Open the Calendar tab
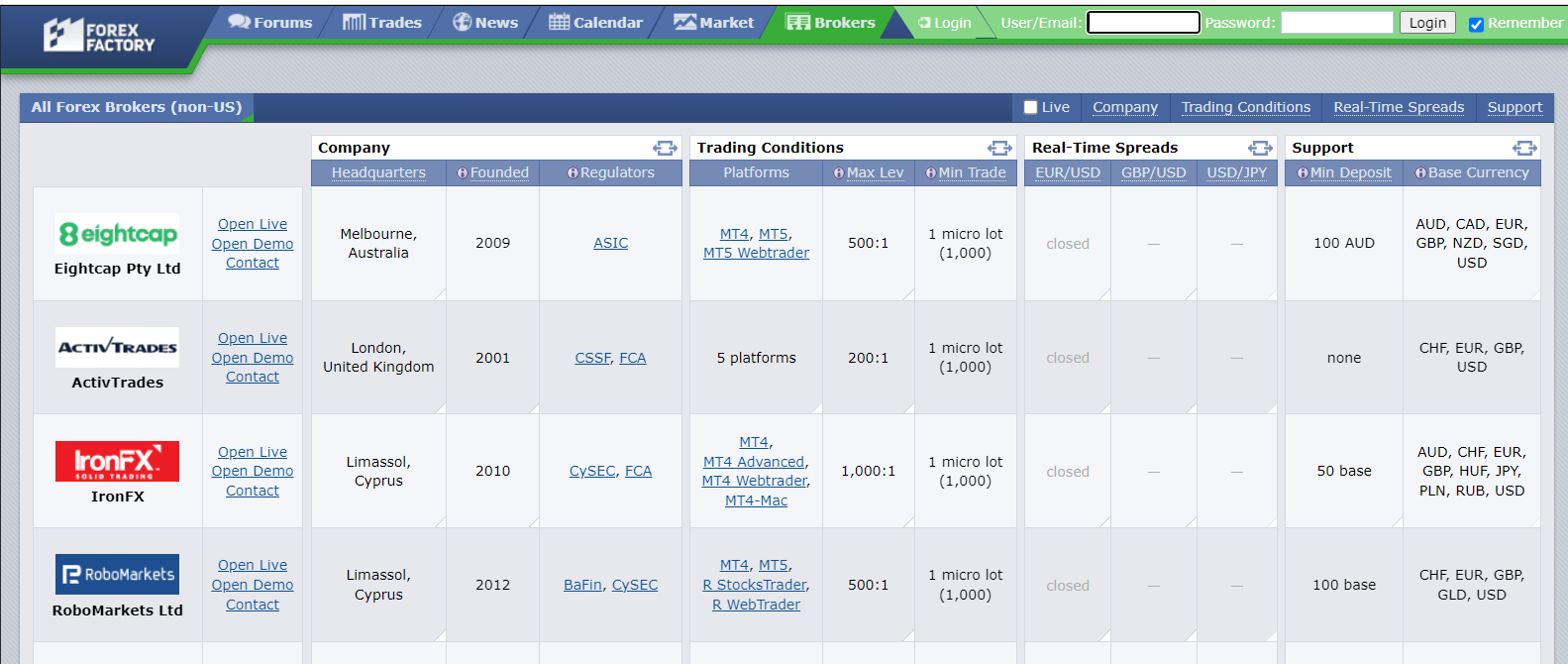 coord(595,23)
